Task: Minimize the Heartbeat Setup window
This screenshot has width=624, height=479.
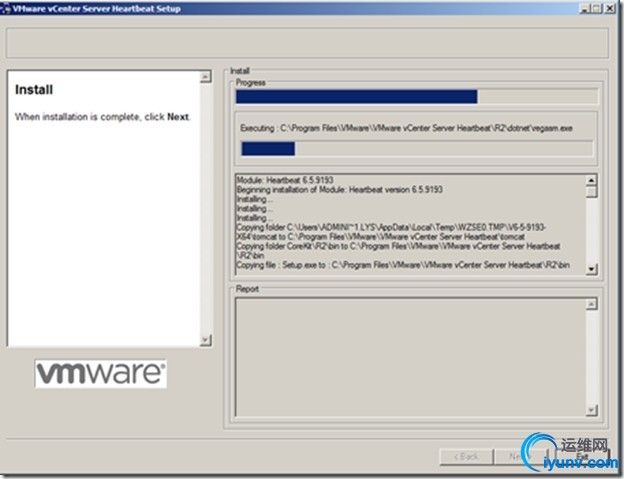Action: pyautogui.click(x=584, y=8)
